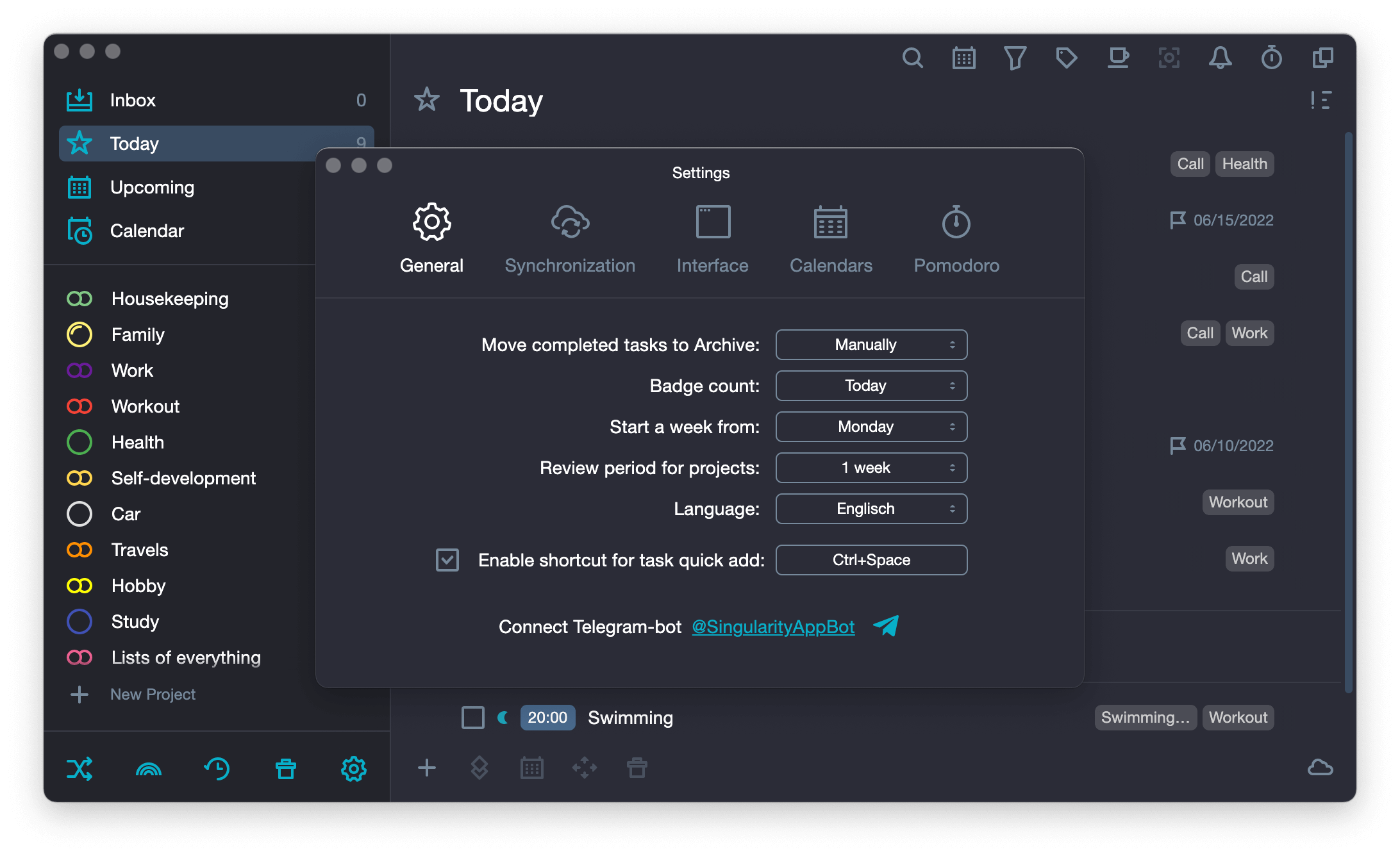Screen dimensions: 1400x856
Task: Switch to the Synchronization tab
Action: [x=570, y=239]
